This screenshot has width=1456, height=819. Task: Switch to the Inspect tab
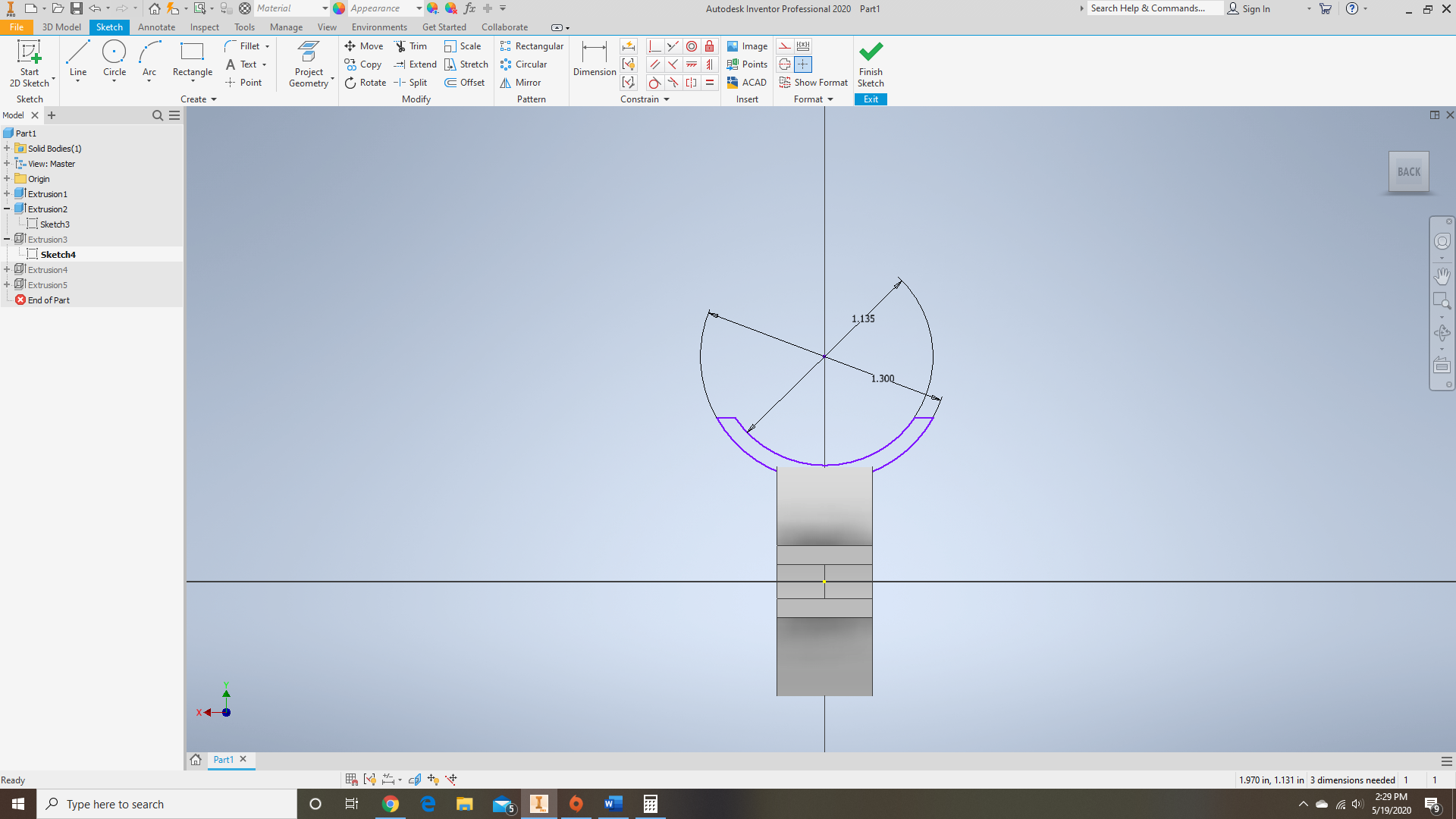pyautogui.click(x=205, y=27)
